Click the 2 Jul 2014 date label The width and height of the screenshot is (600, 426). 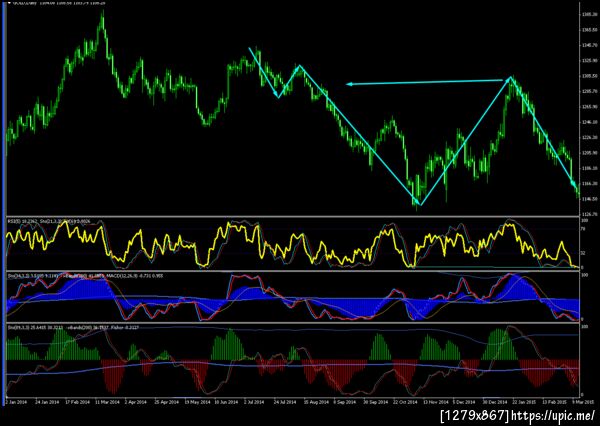(254, 402)
